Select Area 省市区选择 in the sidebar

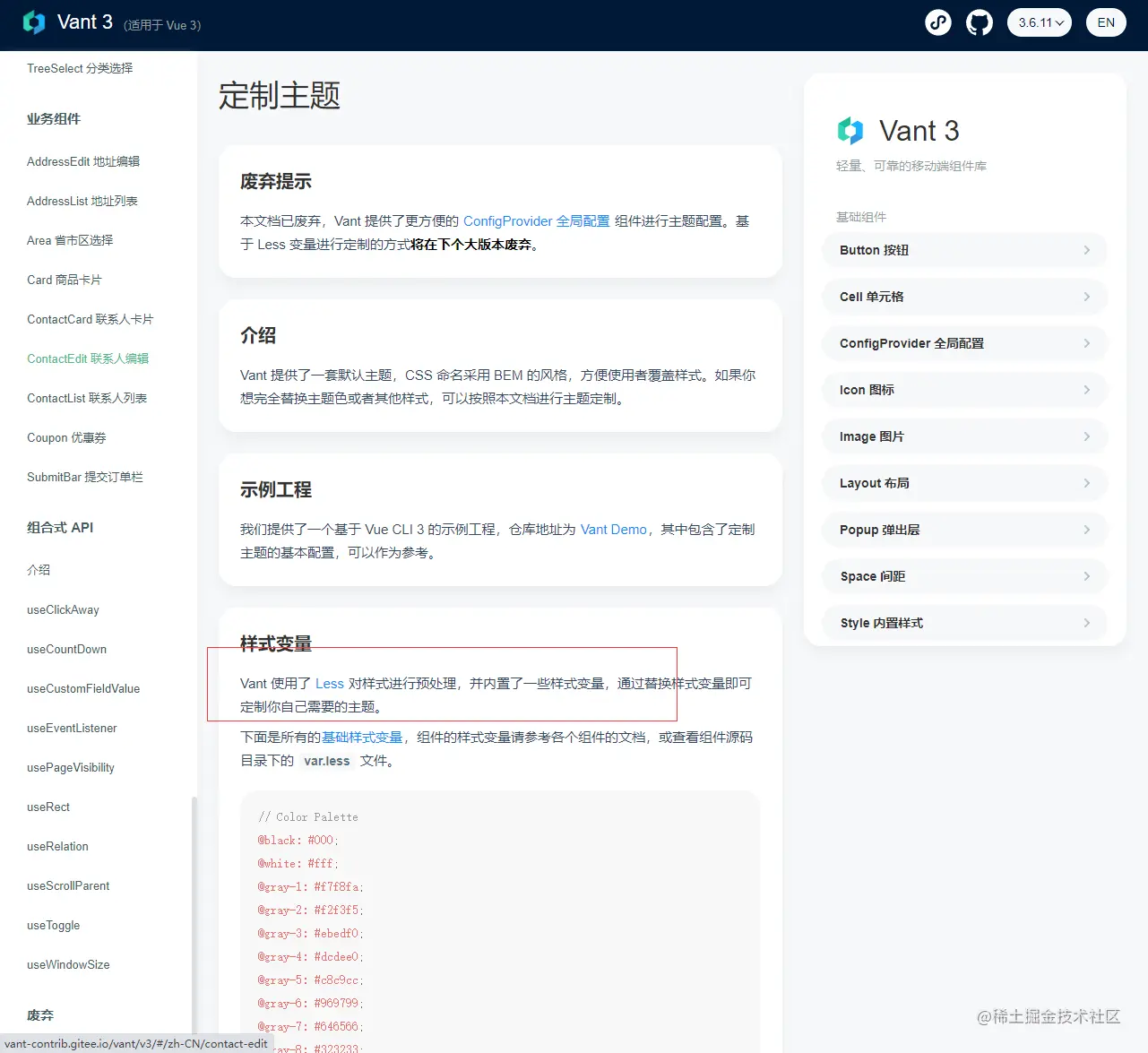coord(70,240)
